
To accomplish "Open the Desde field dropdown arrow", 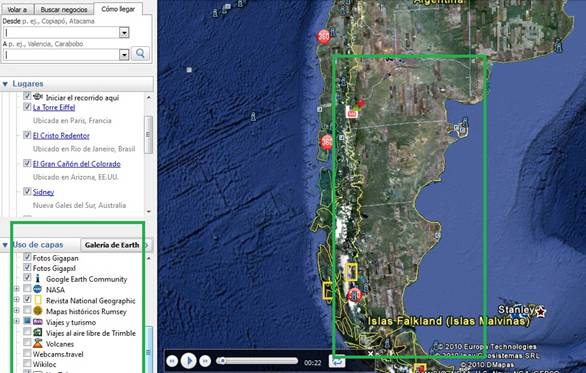I will coord(124,33).
